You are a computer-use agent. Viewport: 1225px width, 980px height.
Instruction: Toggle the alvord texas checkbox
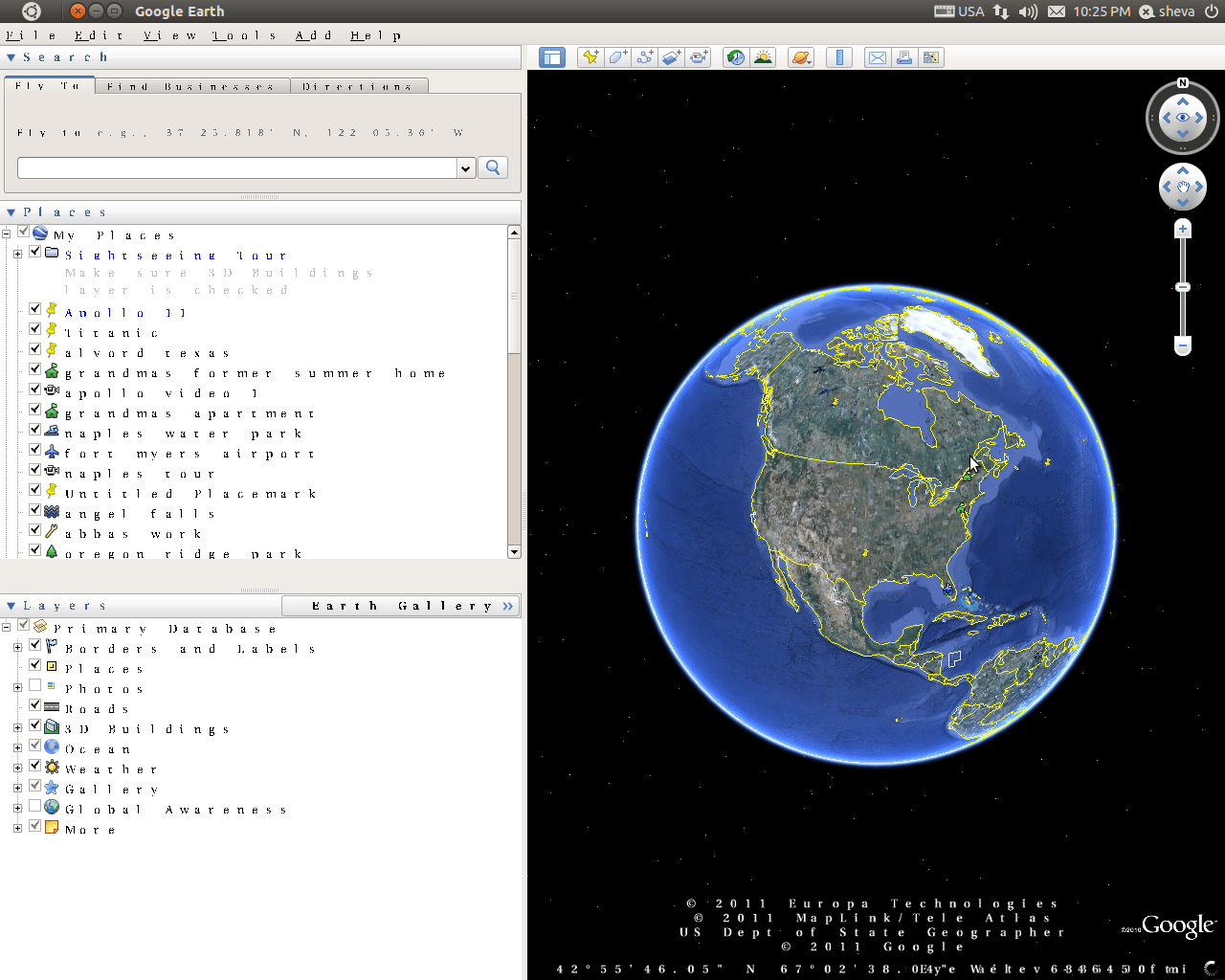[x=35, y=349]
